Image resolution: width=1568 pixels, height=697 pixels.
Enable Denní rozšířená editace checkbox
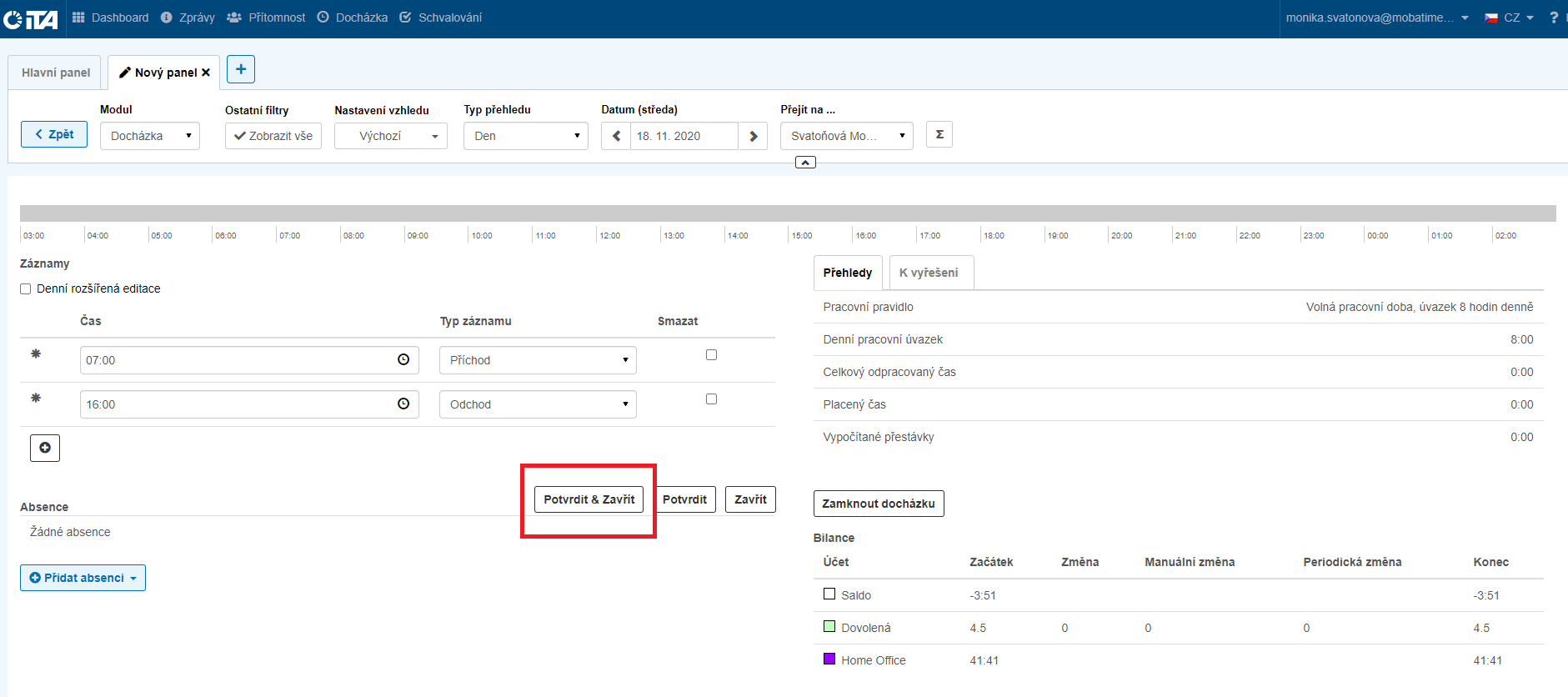coord(26,289)
